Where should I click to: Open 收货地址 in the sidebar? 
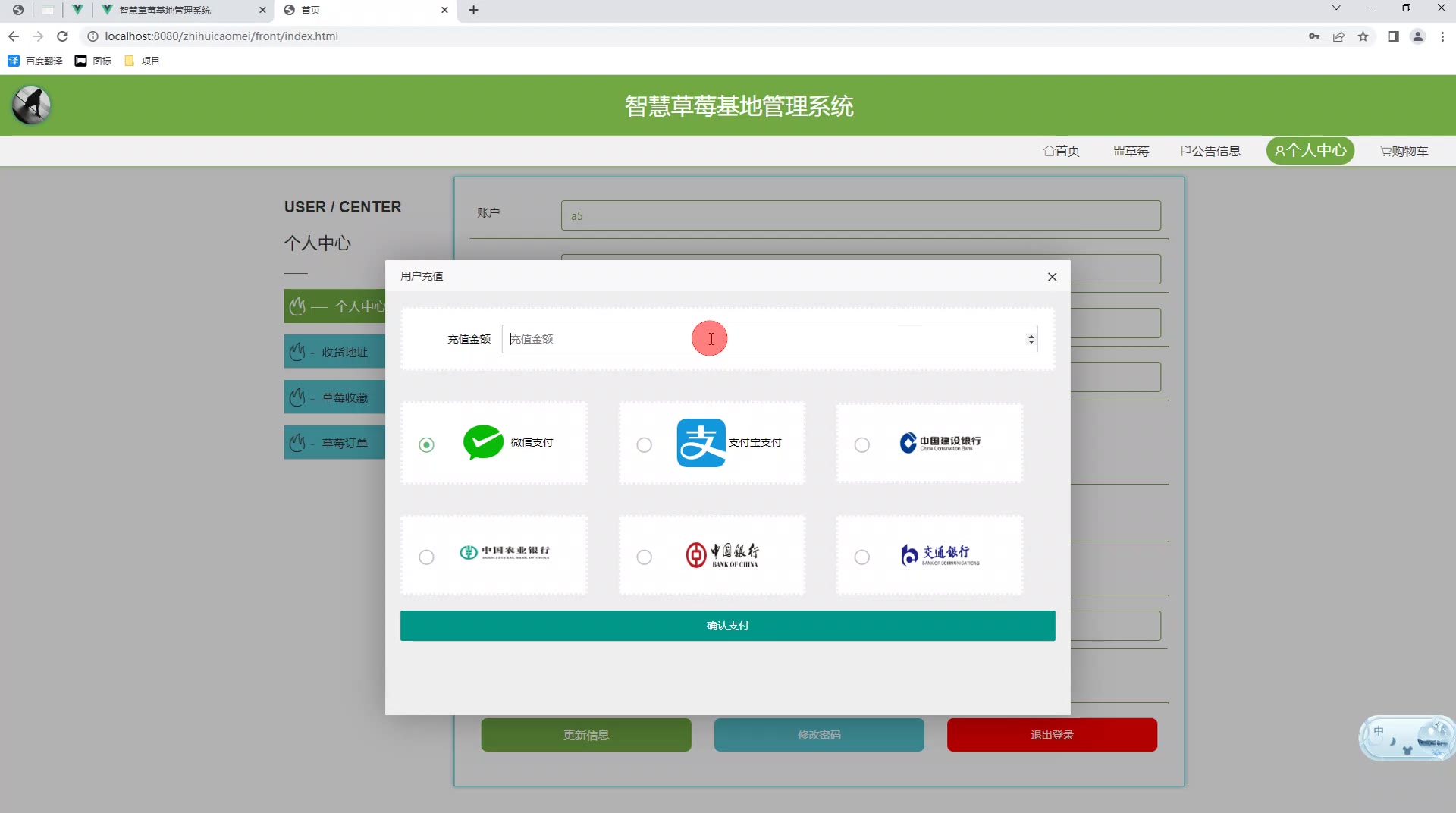click(x=335, y=352)
